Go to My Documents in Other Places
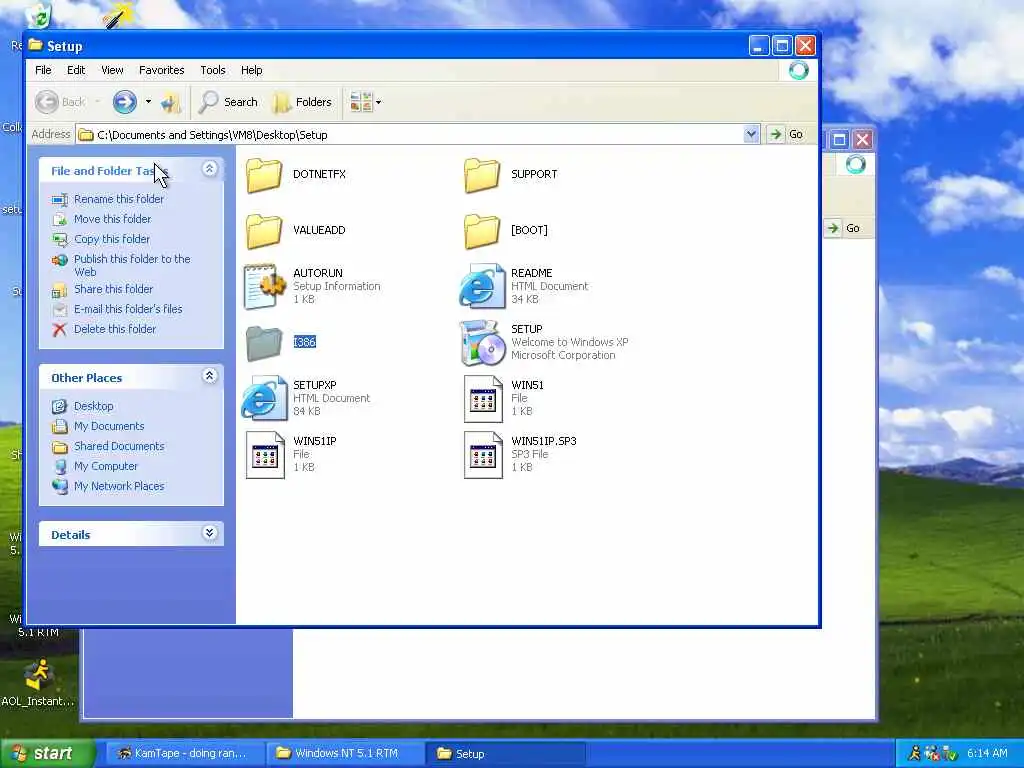The image size is (1024, 768). click(x=109, y=426)
